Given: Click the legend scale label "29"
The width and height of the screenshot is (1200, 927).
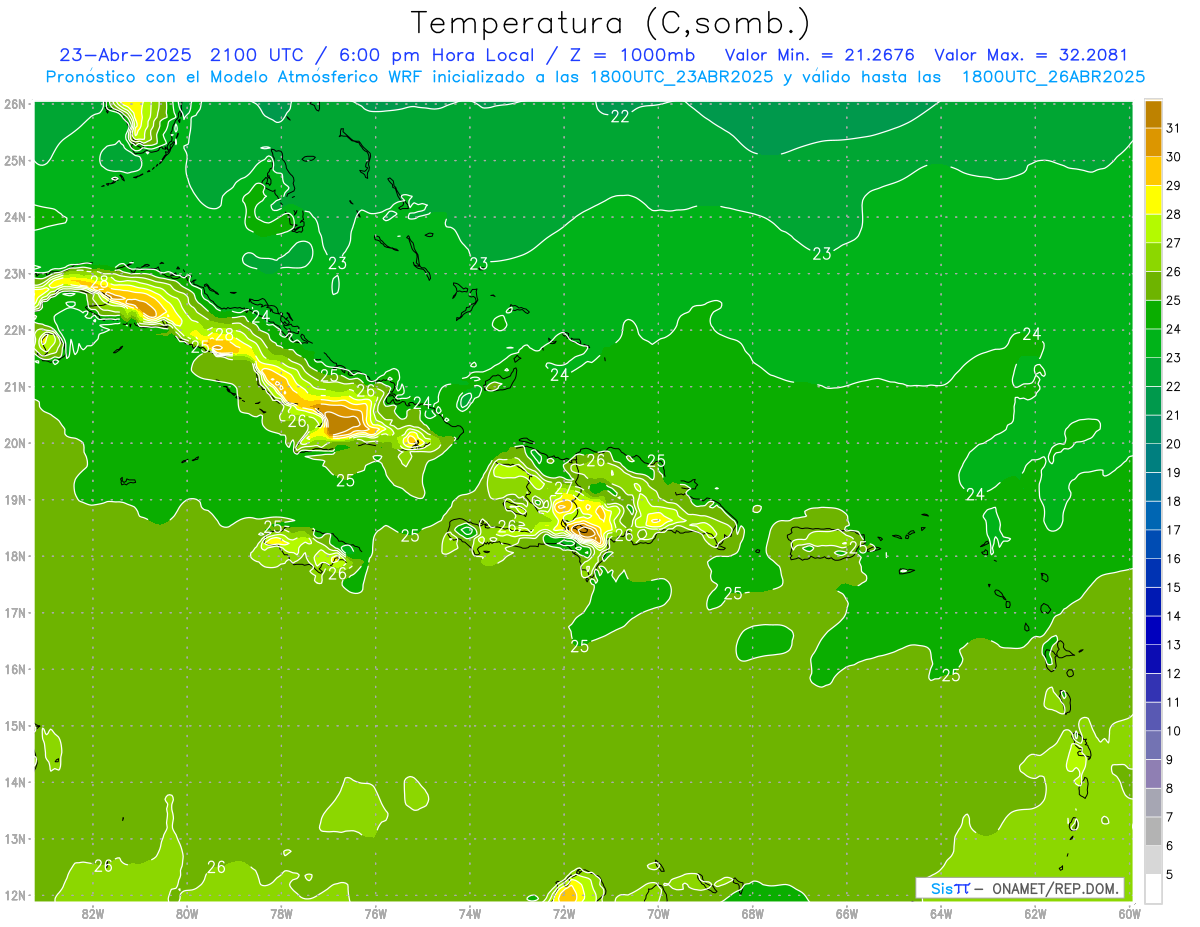Looking at the screenshot, I should point(1173,185).
